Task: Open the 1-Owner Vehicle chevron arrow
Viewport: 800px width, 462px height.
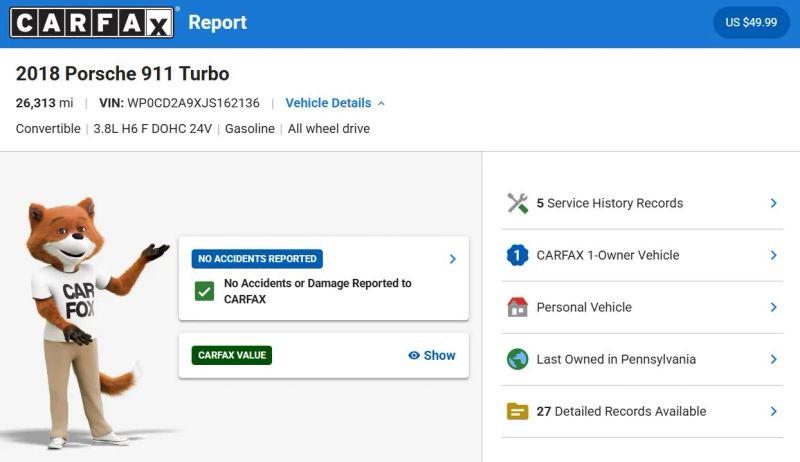Action: (x=773, y=255)
